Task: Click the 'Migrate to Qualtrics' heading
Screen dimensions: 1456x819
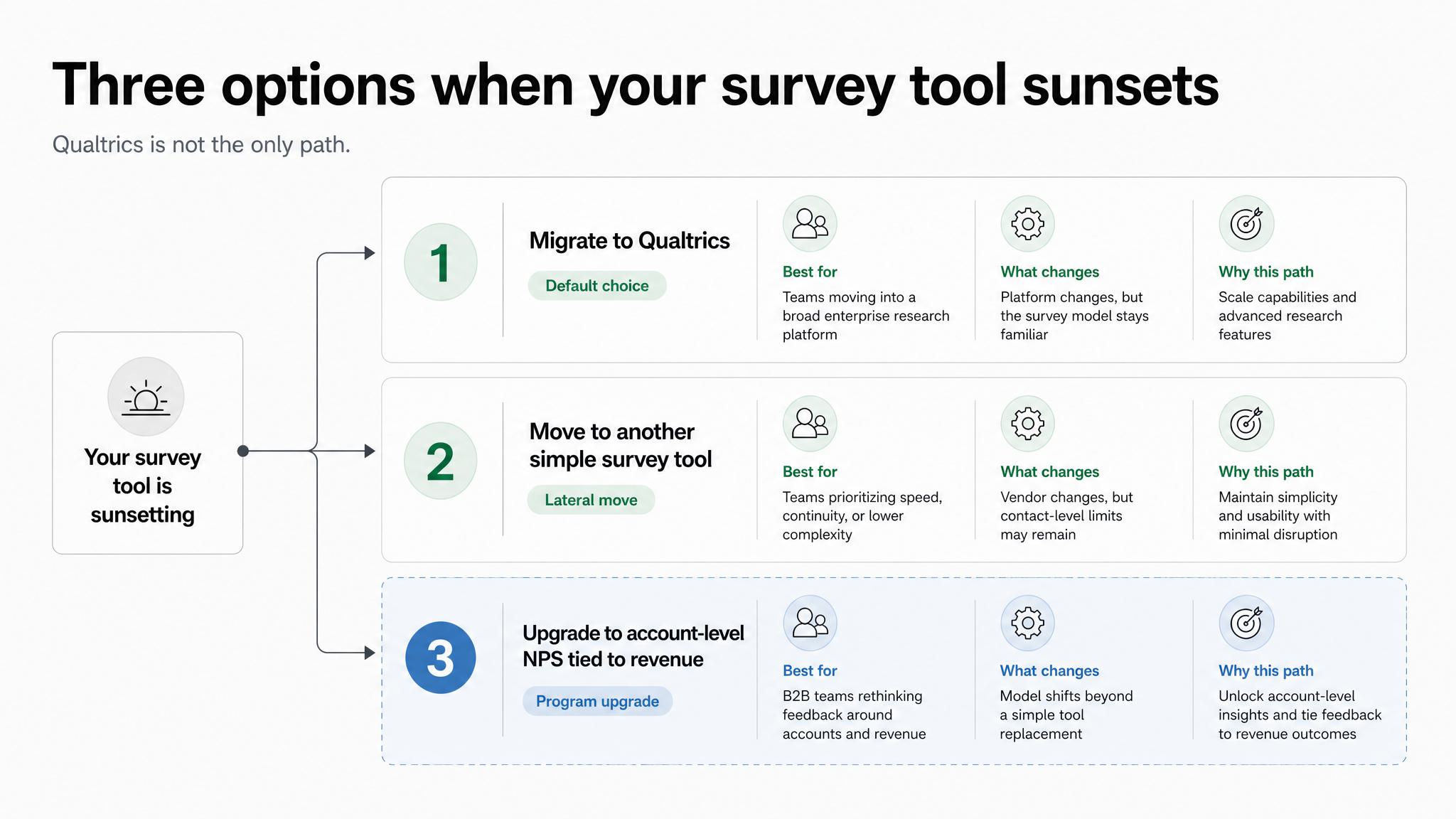Action: (629, 241)
